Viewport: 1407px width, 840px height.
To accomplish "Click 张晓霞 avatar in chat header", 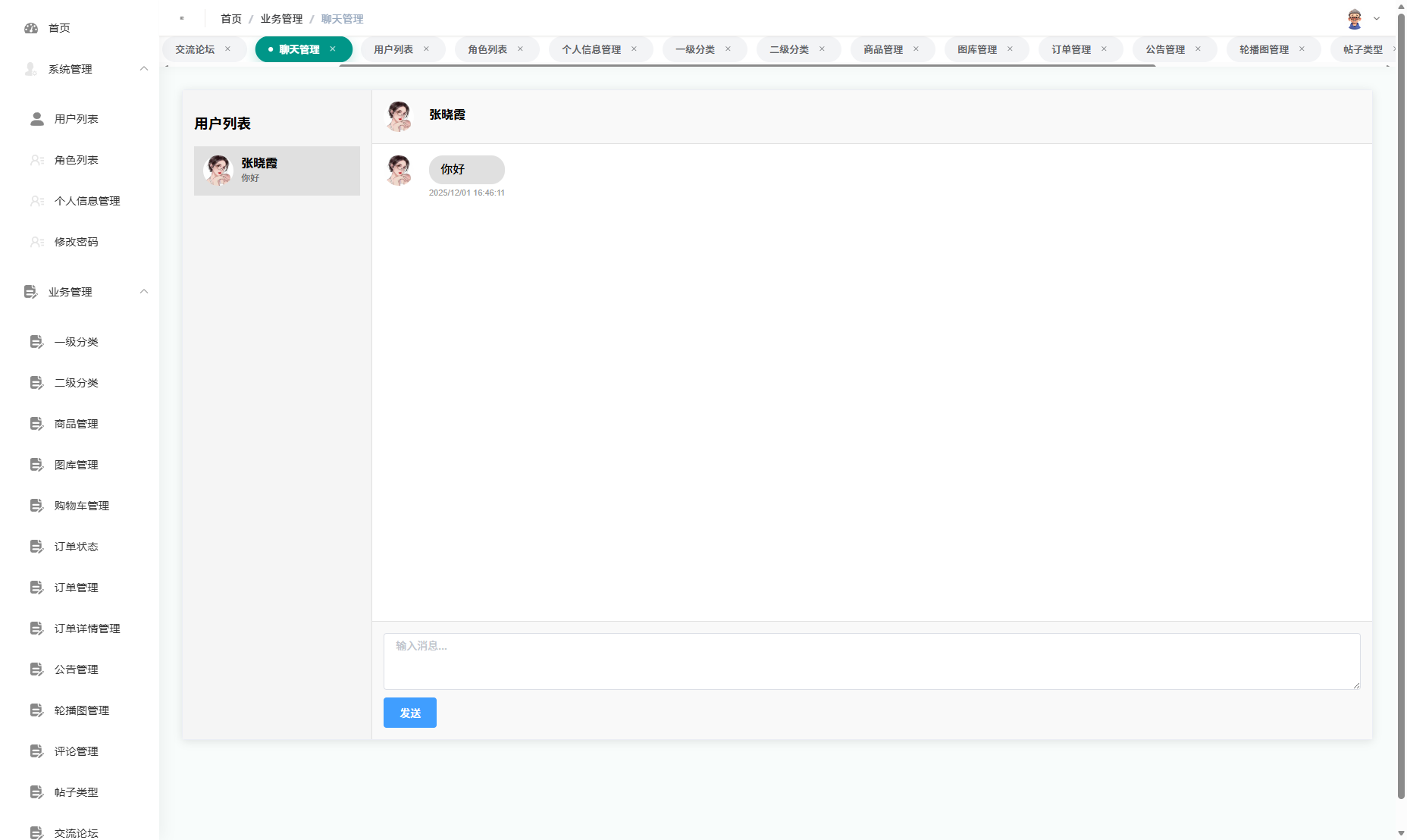I will pos(399,116).
